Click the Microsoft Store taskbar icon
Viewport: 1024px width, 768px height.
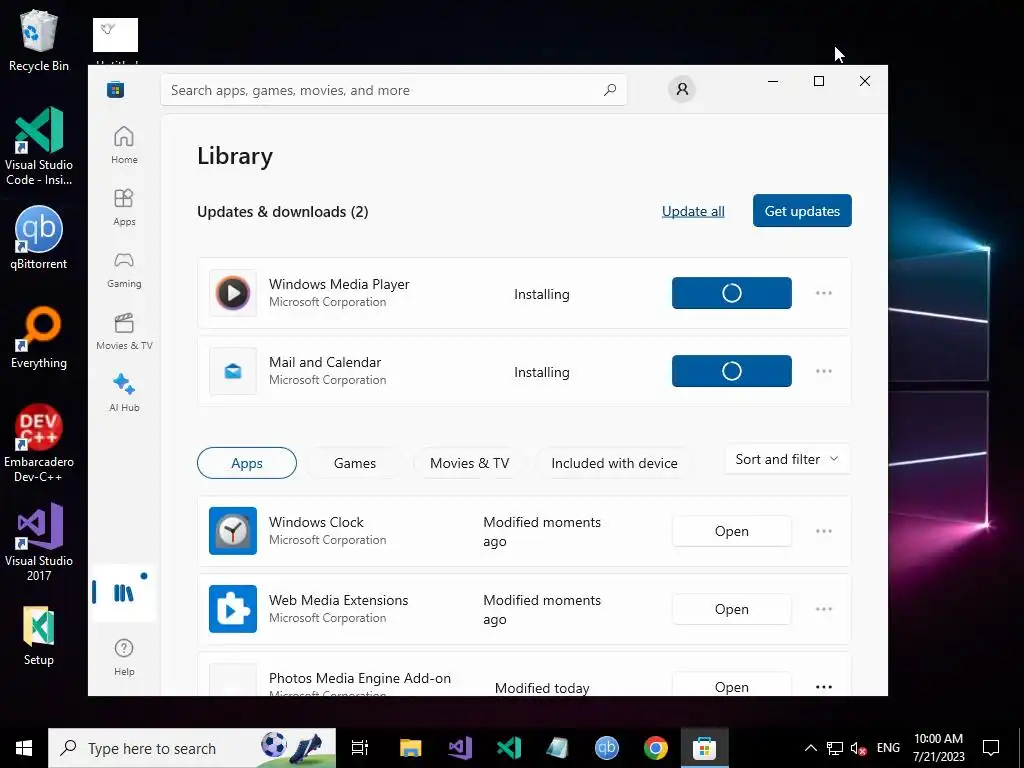click(705, 748)
